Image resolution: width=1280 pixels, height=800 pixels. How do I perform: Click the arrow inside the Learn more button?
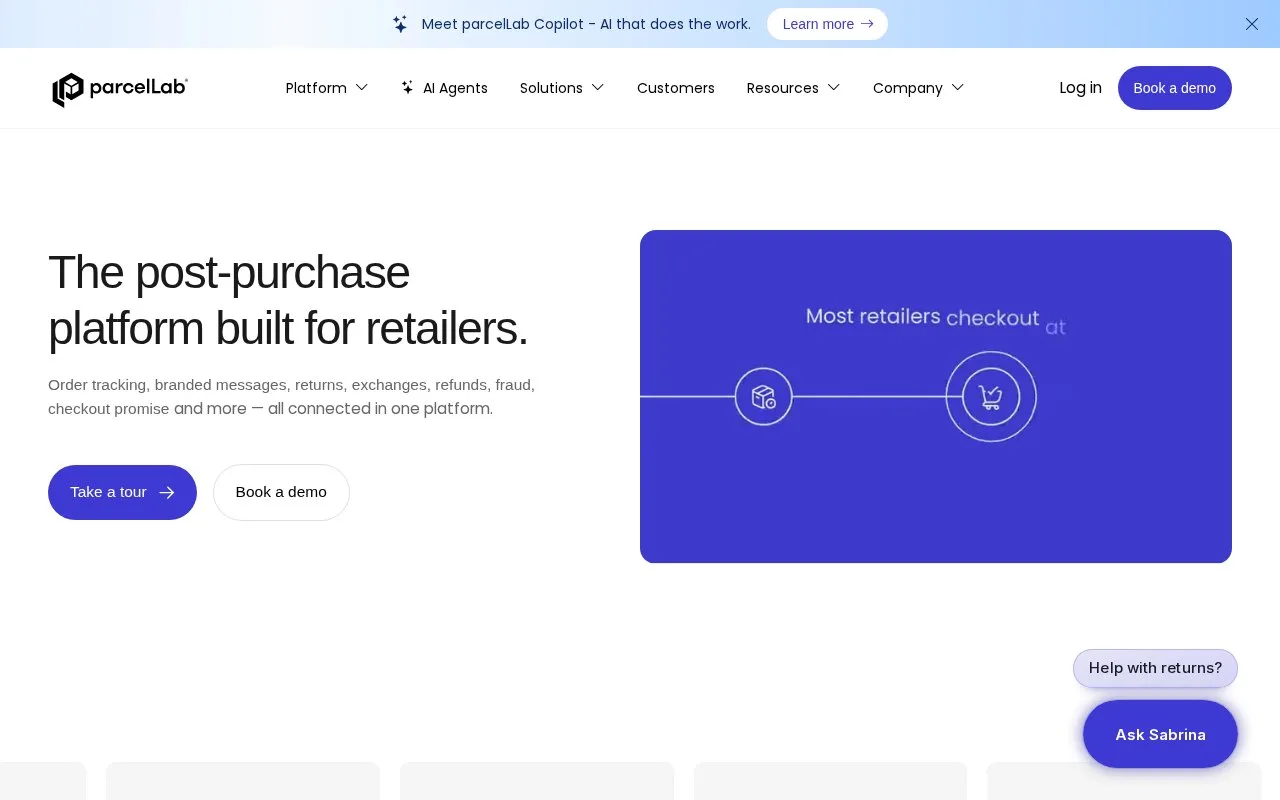click(x=867, y=24)
